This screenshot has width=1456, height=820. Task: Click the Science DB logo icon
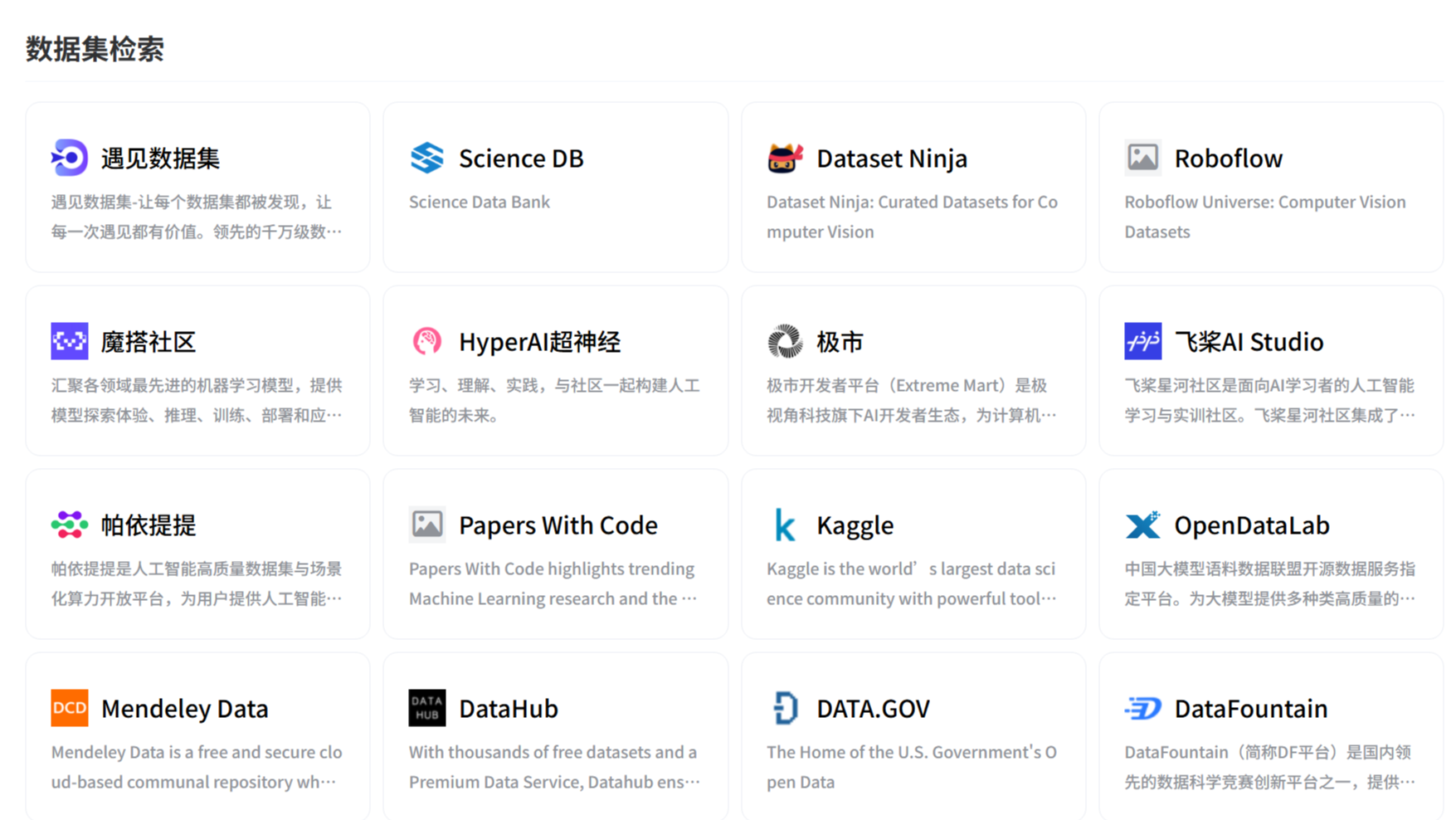point(427,158)
